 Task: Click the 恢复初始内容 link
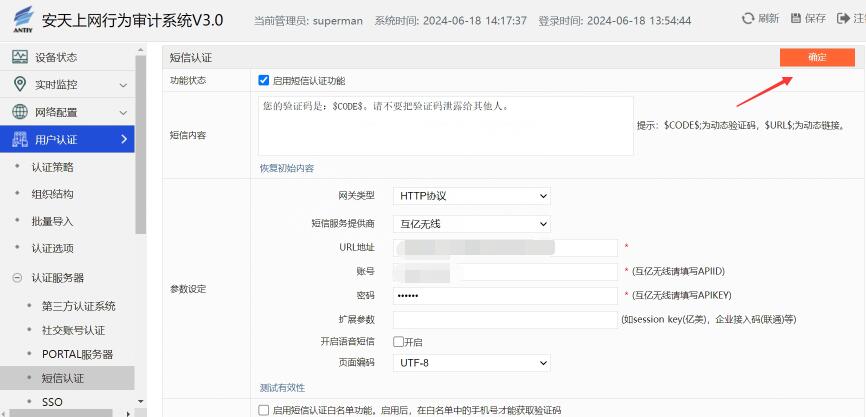coord(286,168)
